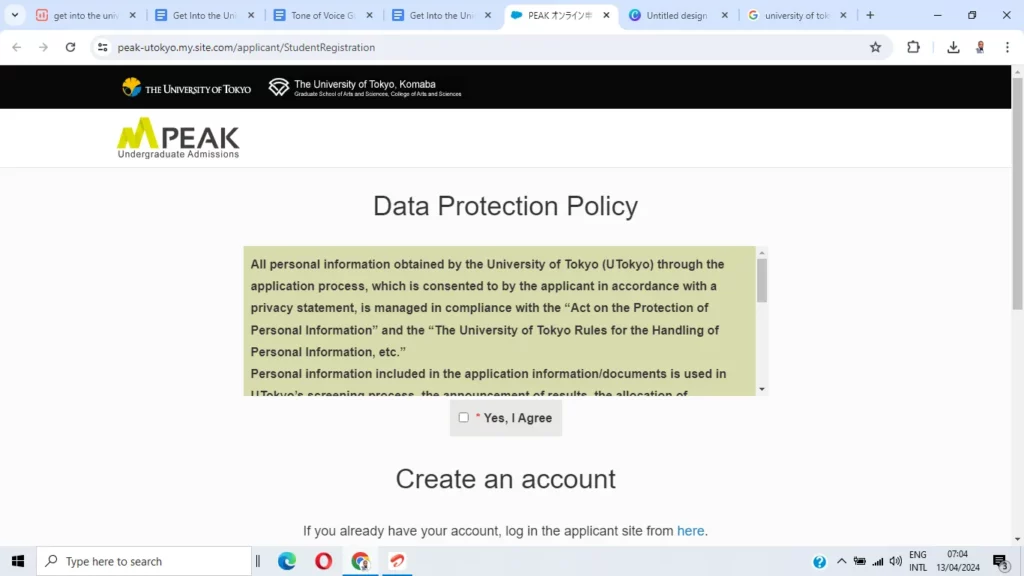Open Chrome three-dot menu

click(x=1007, y=47)
